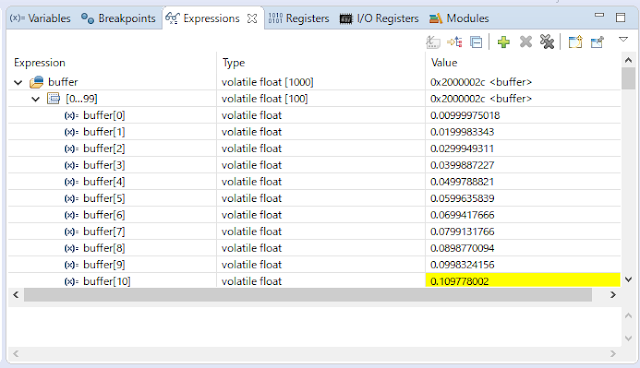Click the detail pane's scroll-up arrow
The height and width of the screenshot is (368, 640).
click(629, 315)
